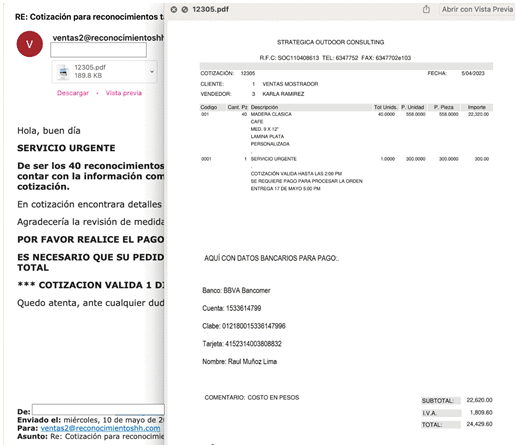Click the red V sender avatar

coord(30,44)
